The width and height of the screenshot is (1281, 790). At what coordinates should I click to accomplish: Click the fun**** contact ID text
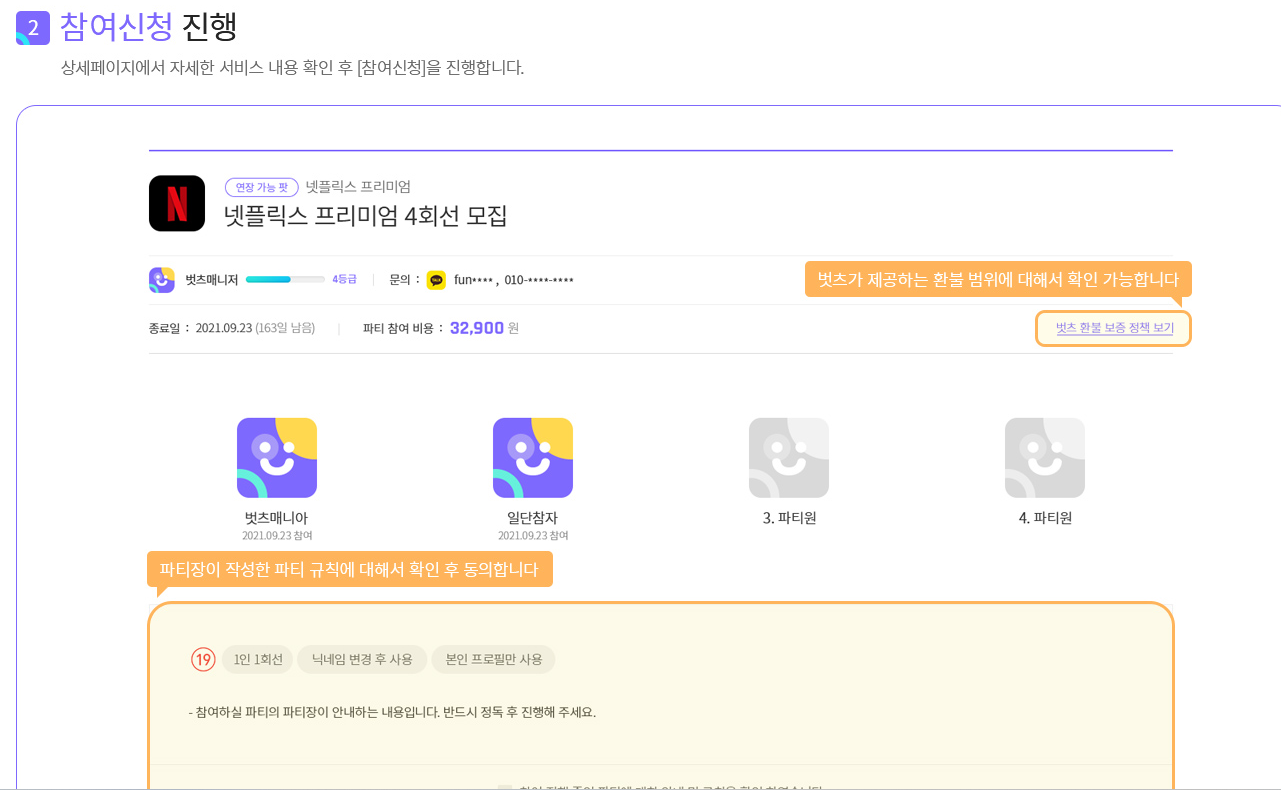[x=474, y=280]
